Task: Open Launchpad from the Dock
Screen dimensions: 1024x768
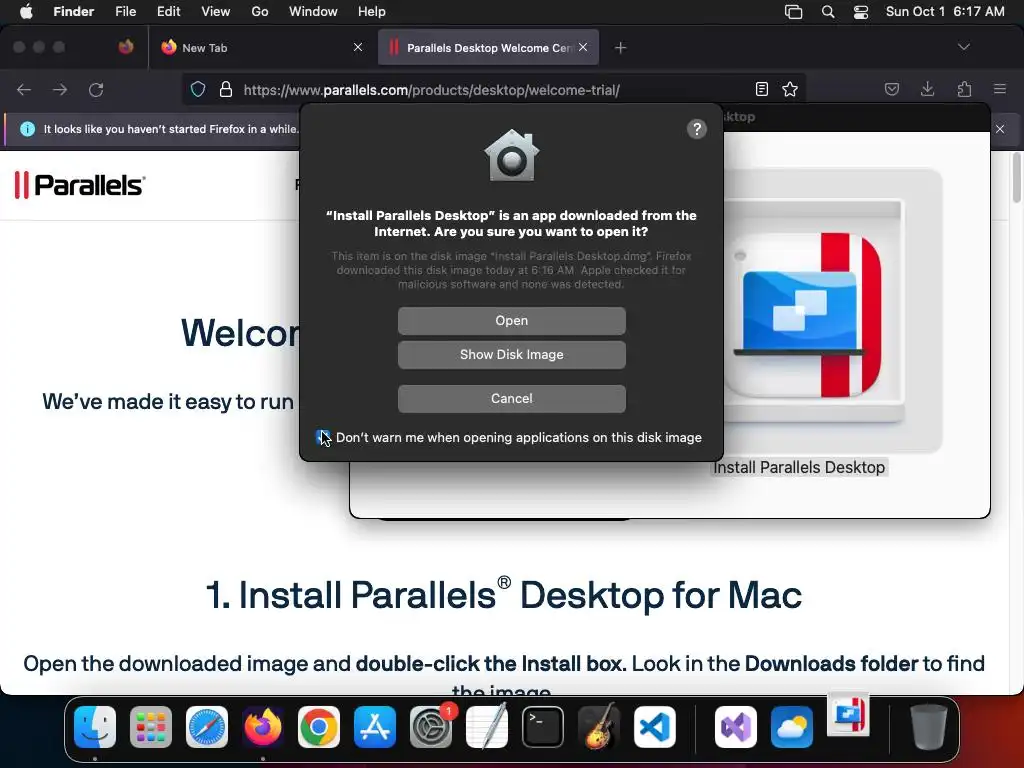Action: (x=151, y=727)
